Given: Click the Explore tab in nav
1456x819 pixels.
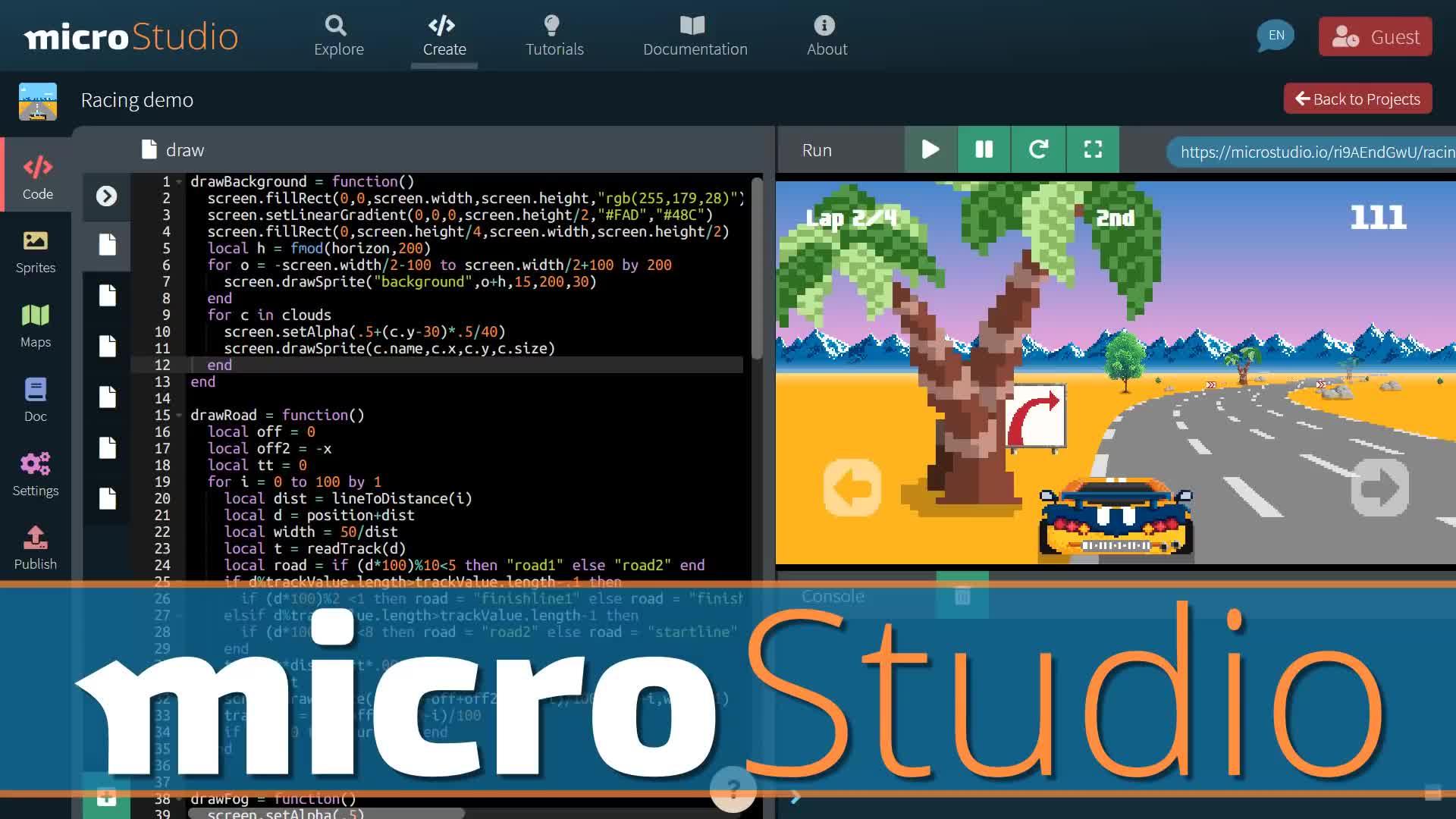Looking at the screenshot, I should (338, 35).
